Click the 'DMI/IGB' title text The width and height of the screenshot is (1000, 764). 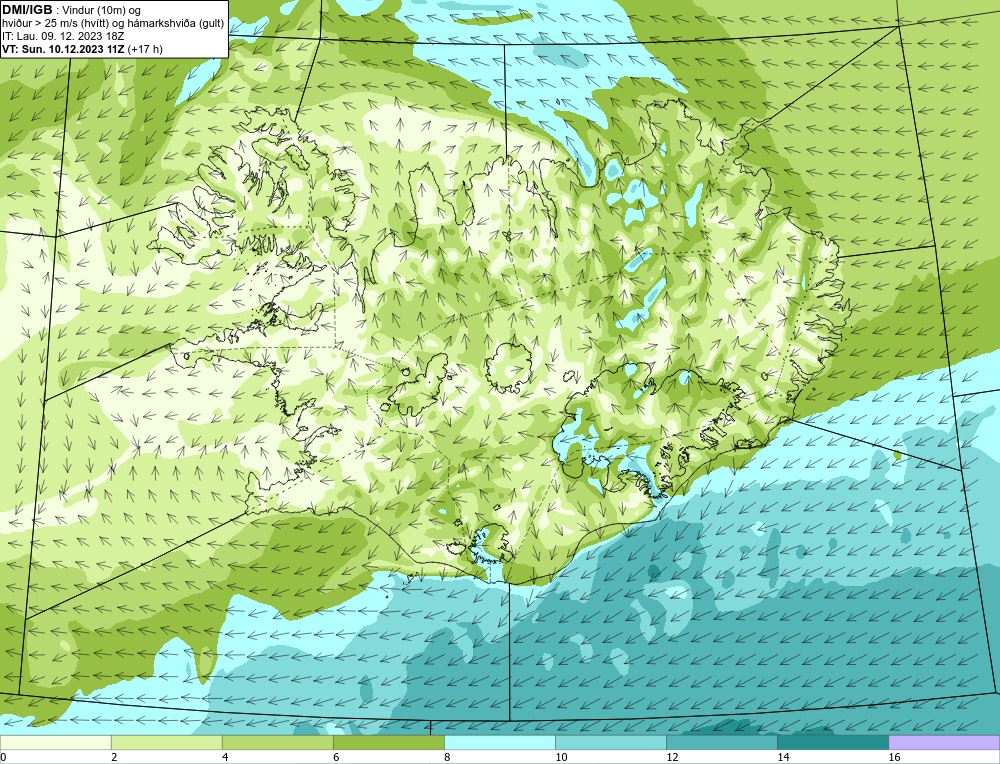(x=27, y=10)
